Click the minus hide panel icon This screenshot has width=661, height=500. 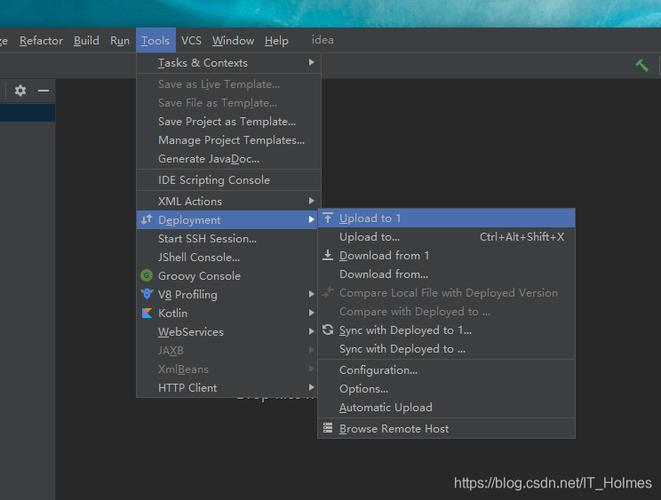tap(43, 90)
